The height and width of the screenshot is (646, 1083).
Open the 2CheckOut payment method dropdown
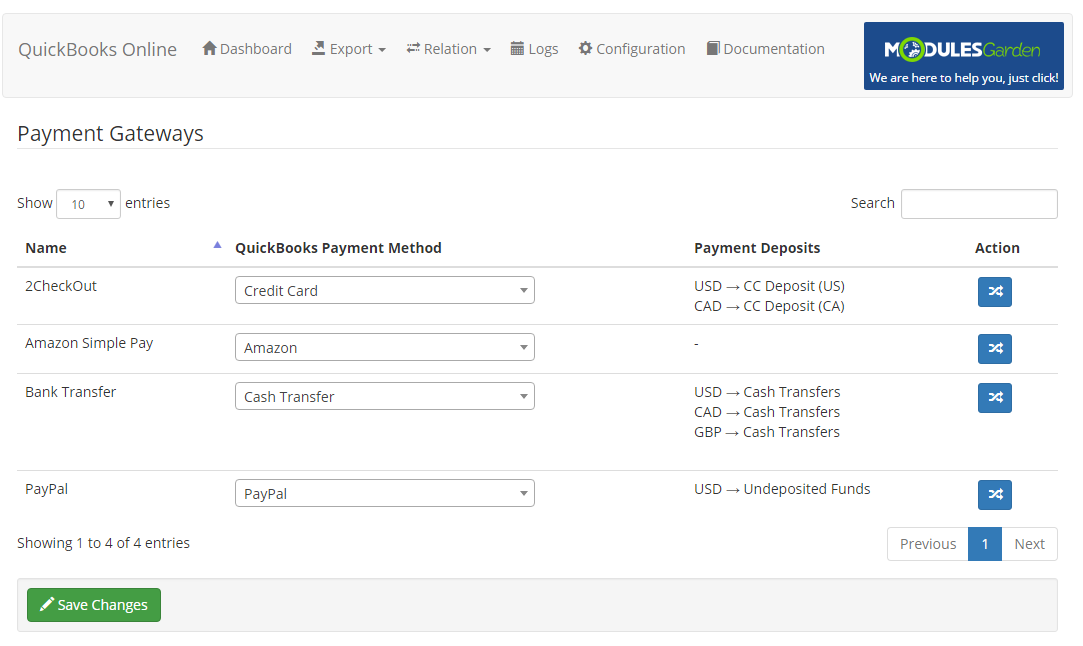click(x=385, y=290)
